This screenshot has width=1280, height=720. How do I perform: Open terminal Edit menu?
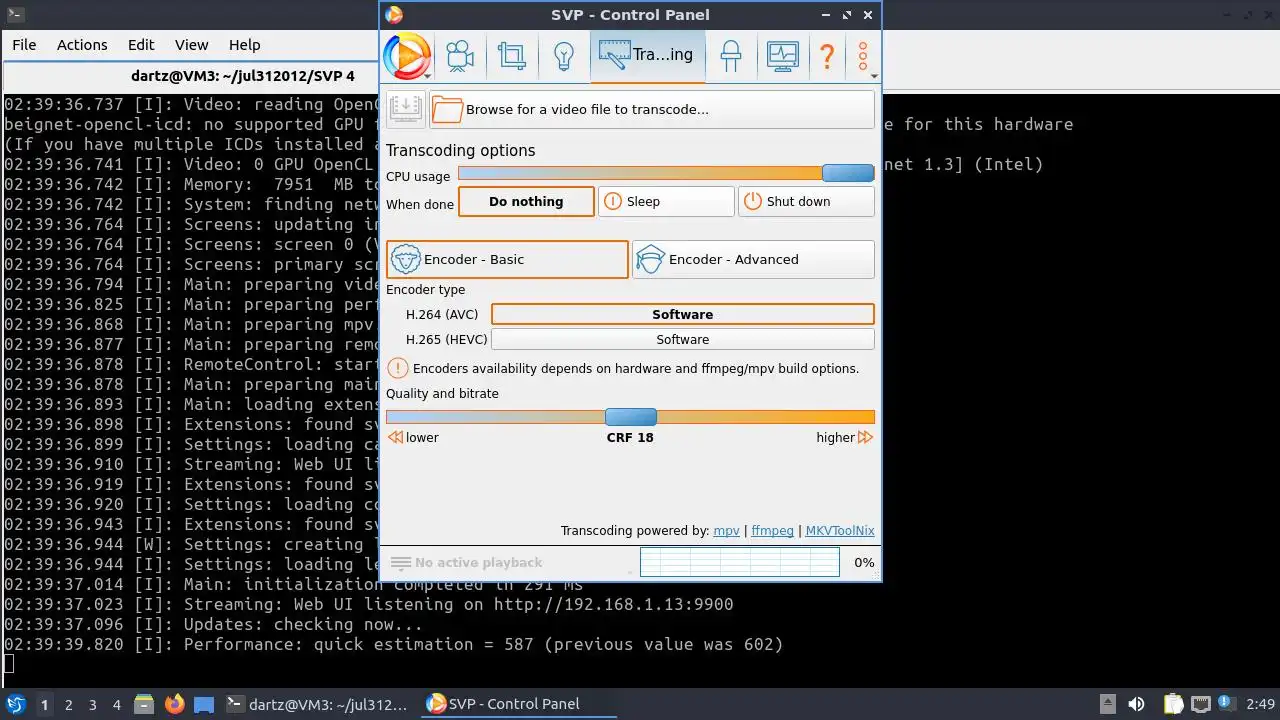pos(141,45)
